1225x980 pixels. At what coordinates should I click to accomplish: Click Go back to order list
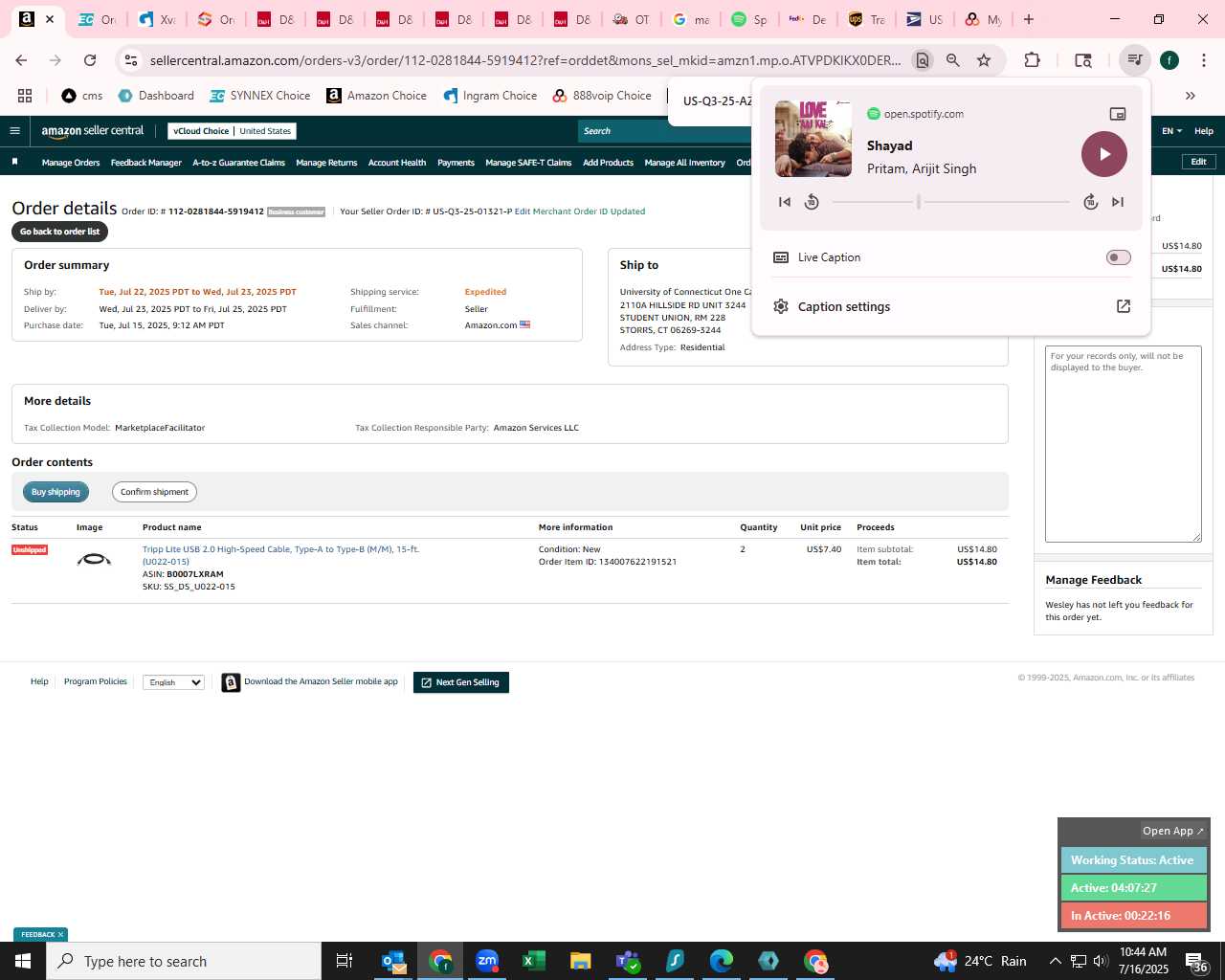[x=59, y=232]
